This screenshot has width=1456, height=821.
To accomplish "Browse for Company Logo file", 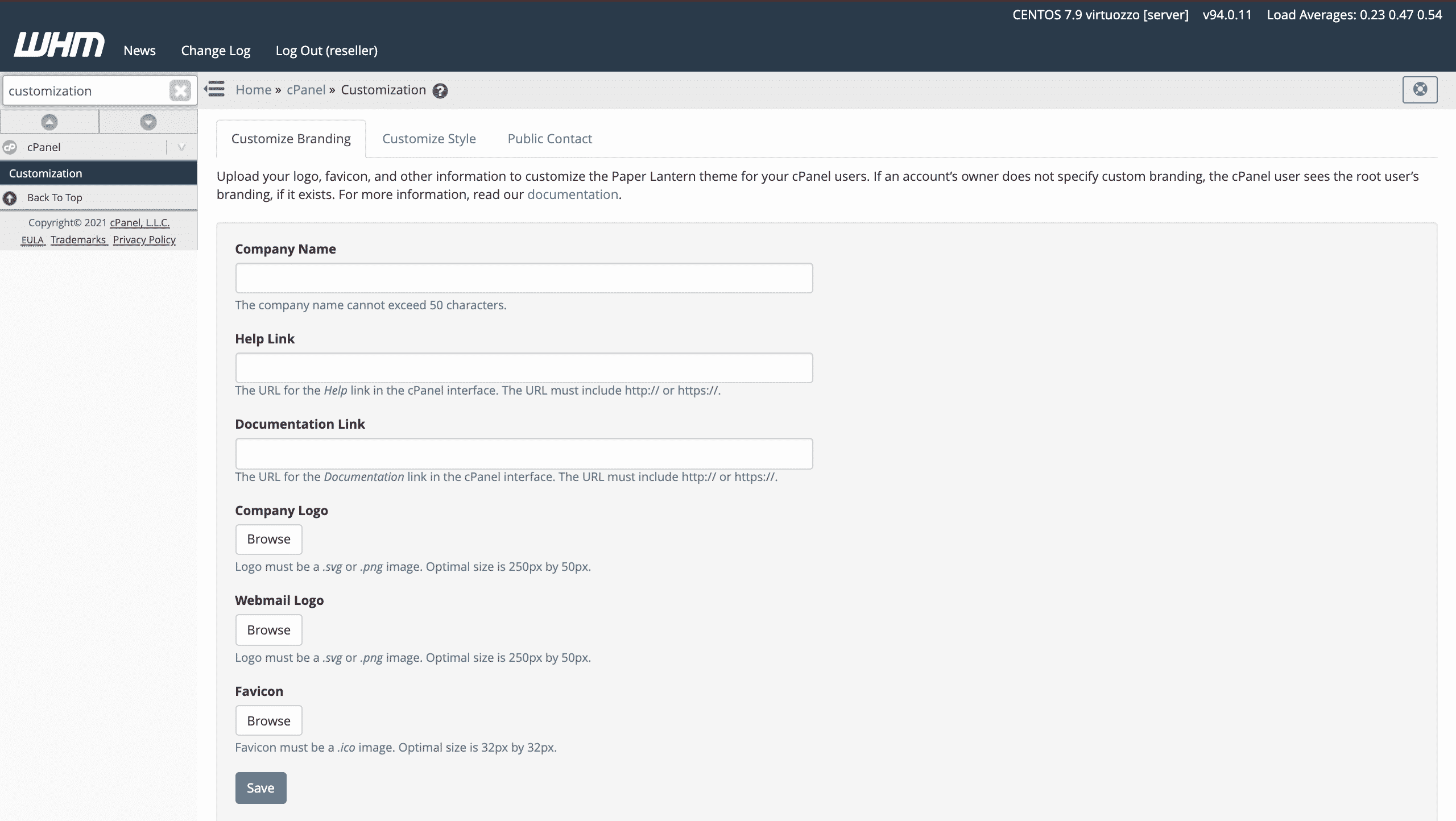I will tap(269, 539).
